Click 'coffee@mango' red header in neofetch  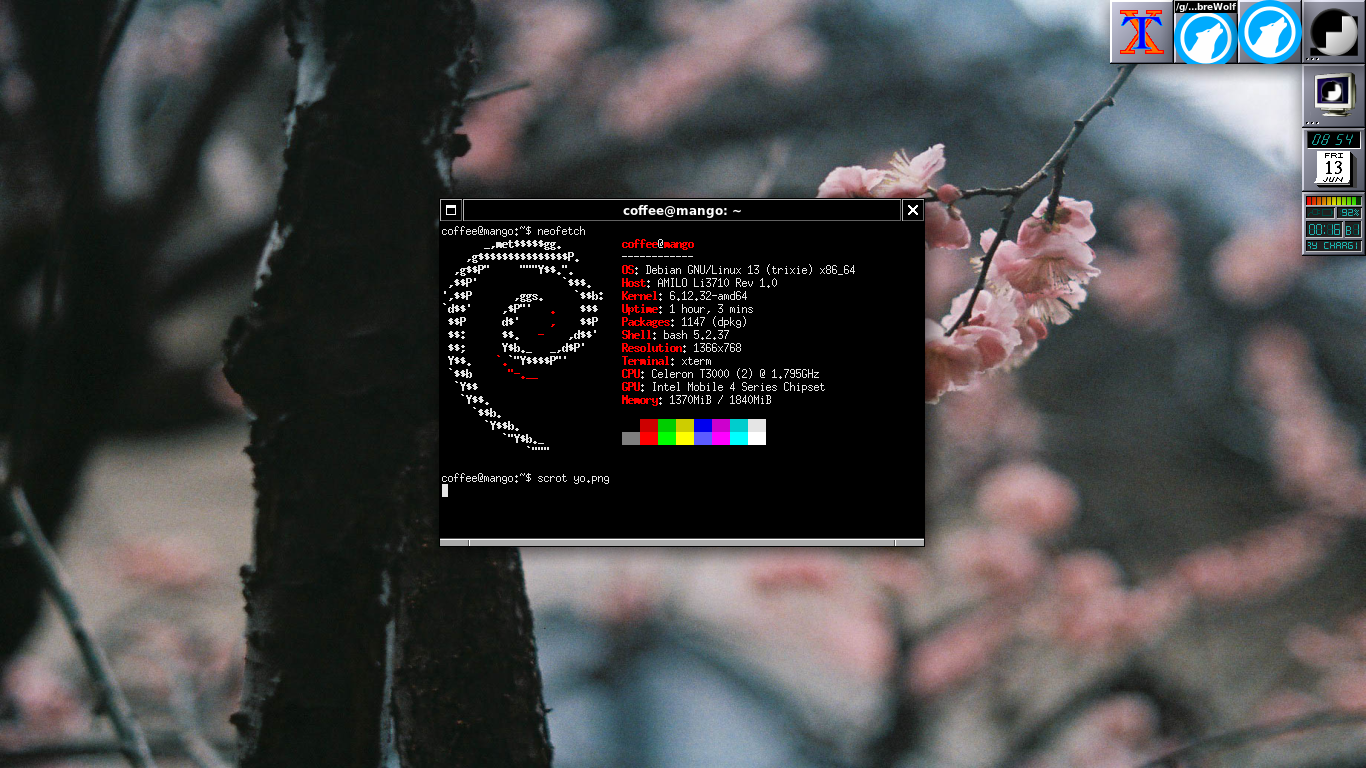[x=657, y=244]
